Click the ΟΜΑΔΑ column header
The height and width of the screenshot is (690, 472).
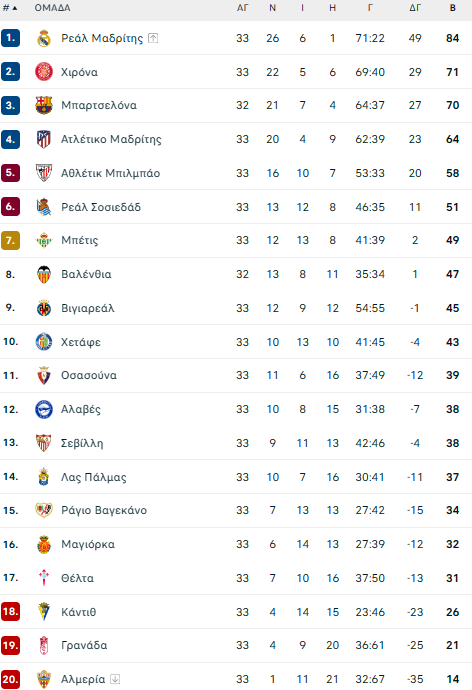(x=52, y=8)
